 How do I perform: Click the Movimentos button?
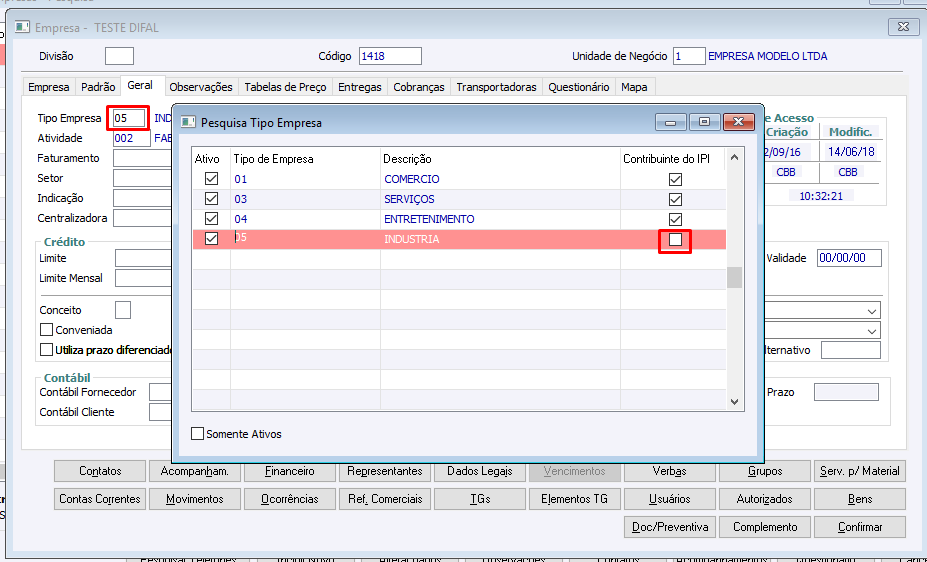click(195, 499)
